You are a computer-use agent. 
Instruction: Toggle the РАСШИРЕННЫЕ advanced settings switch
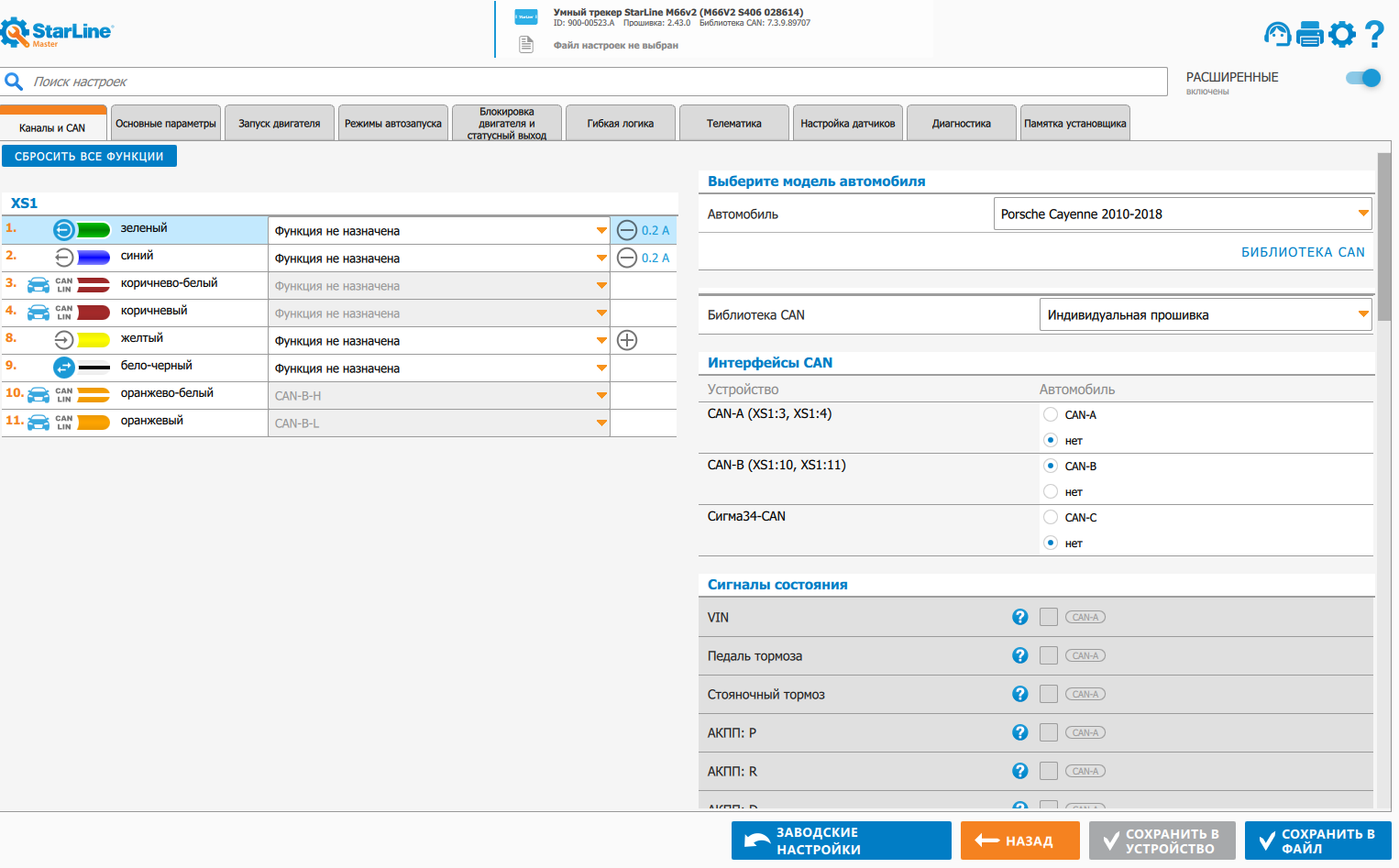[1363, 78]
